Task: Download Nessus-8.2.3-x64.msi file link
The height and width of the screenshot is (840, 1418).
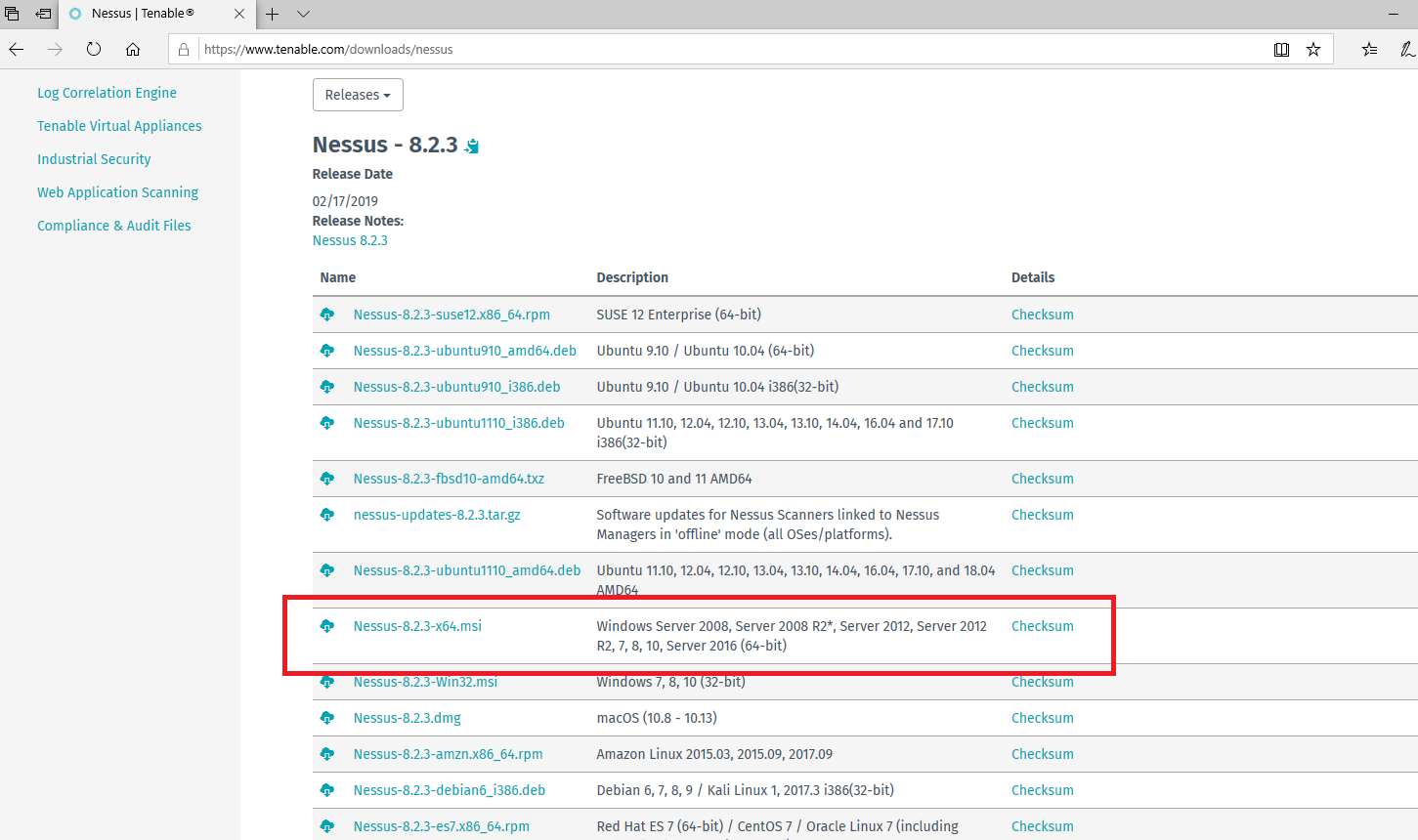Action: [x=417, y=626]
